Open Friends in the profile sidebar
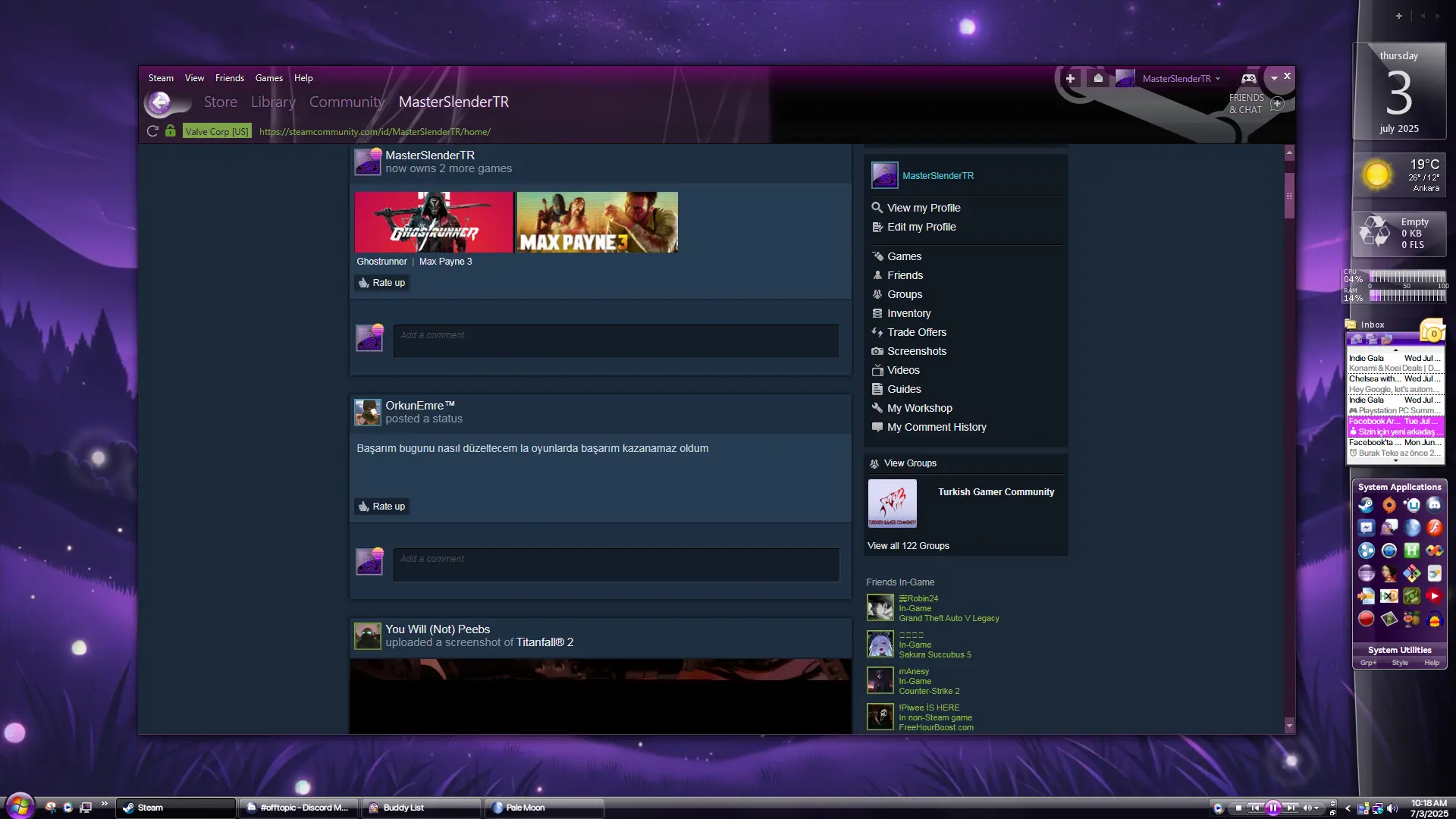The width and height of the screenshot is (1456, 819). pos(905,275)
